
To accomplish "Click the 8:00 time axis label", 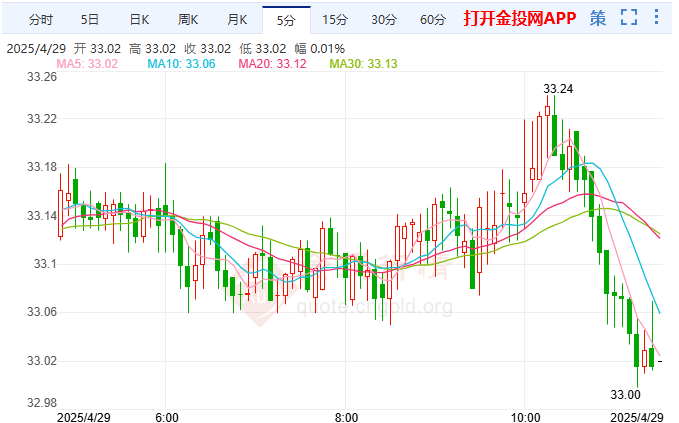I will pos(346,417).
